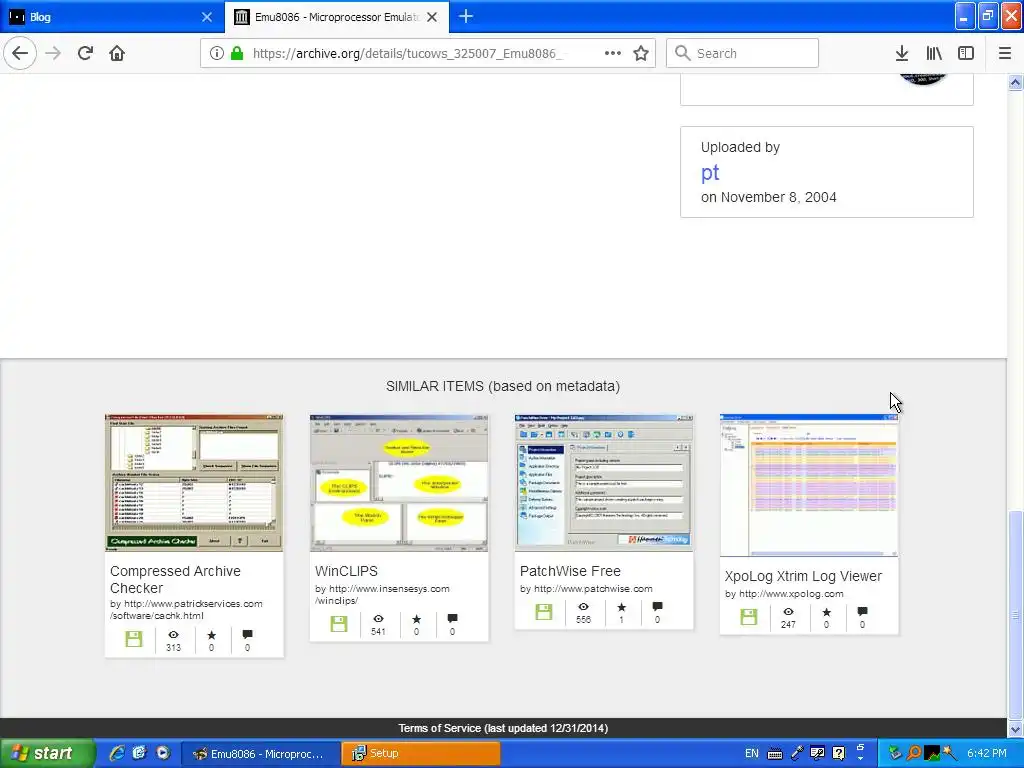The width and height of the screenshot is (1024, 768).
Task: Open Compressed Archive Checker thumbnail
Action: pos(194,483)
